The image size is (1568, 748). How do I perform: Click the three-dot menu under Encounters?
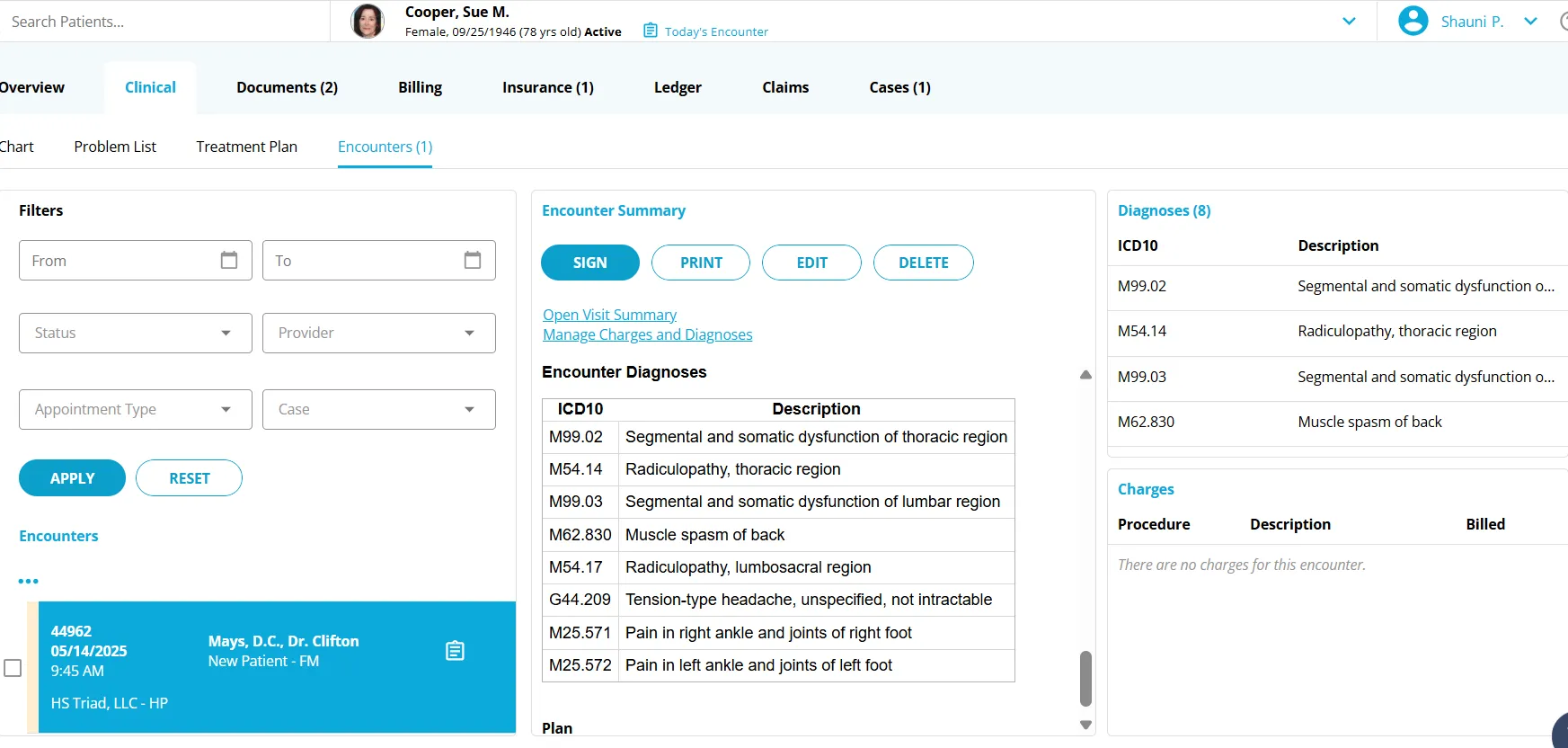[x=29, y=581]
